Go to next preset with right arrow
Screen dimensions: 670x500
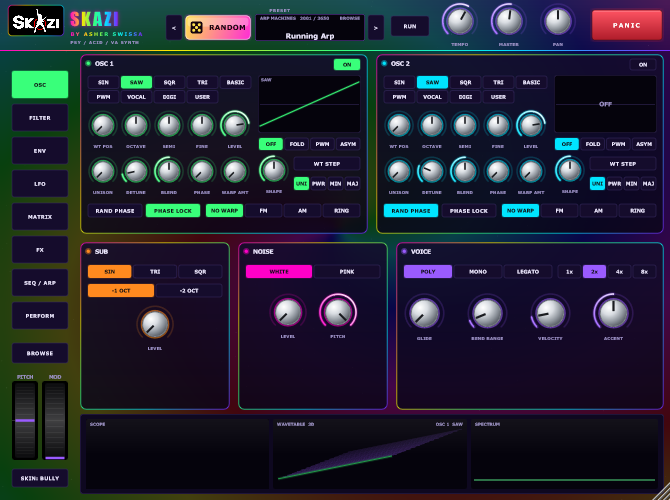(376, 28)
